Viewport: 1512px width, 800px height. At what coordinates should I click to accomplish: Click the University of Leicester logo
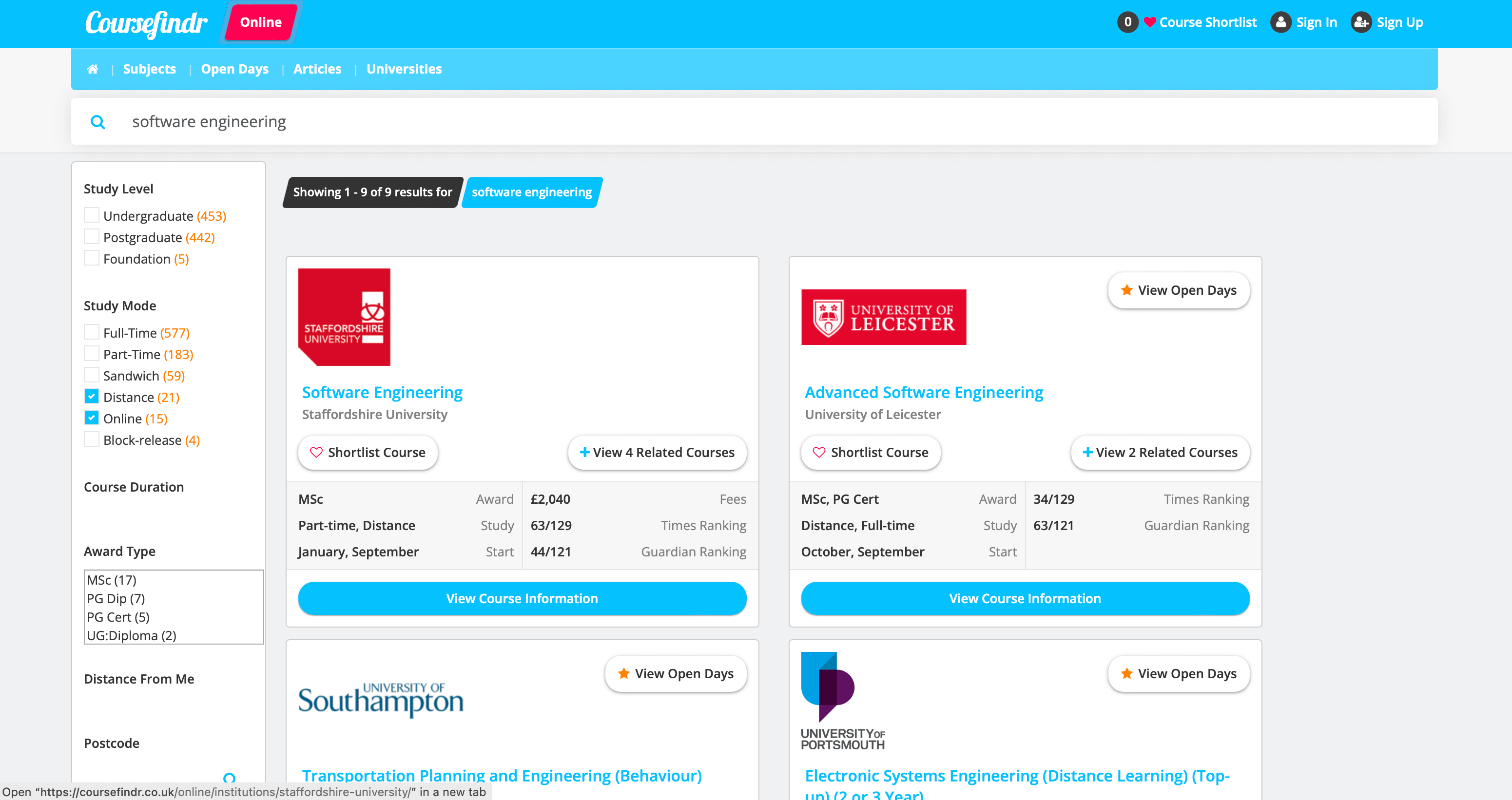[x=883, y=317]
